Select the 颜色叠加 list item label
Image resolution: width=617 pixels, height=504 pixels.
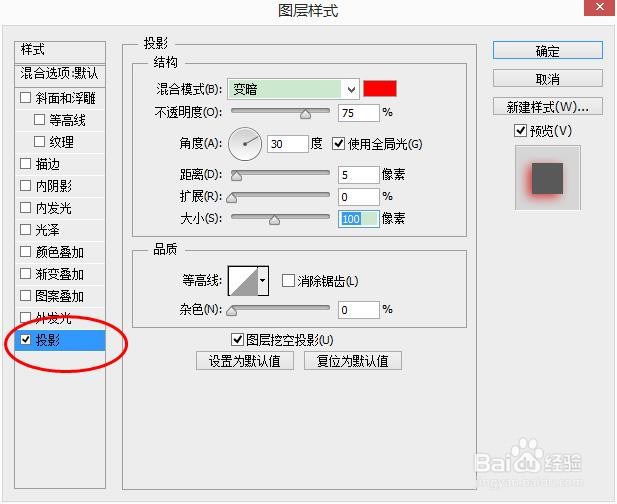tap(60, 252)
